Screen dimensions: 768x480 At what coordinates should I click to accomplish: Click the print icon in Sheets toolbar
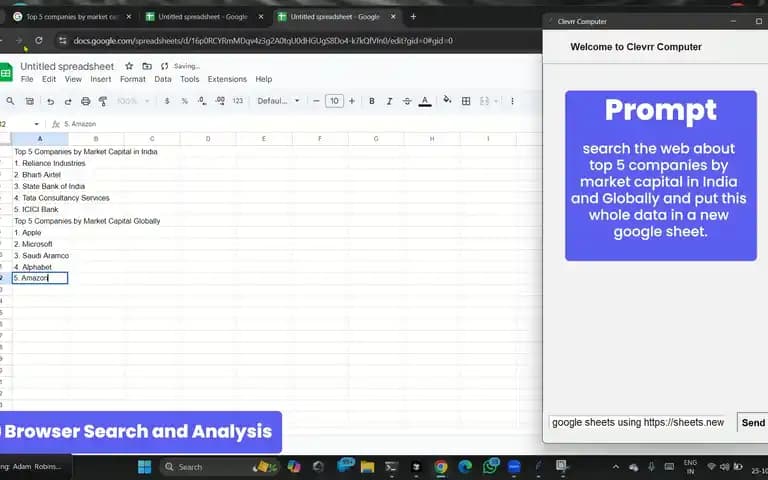[86, 101]
